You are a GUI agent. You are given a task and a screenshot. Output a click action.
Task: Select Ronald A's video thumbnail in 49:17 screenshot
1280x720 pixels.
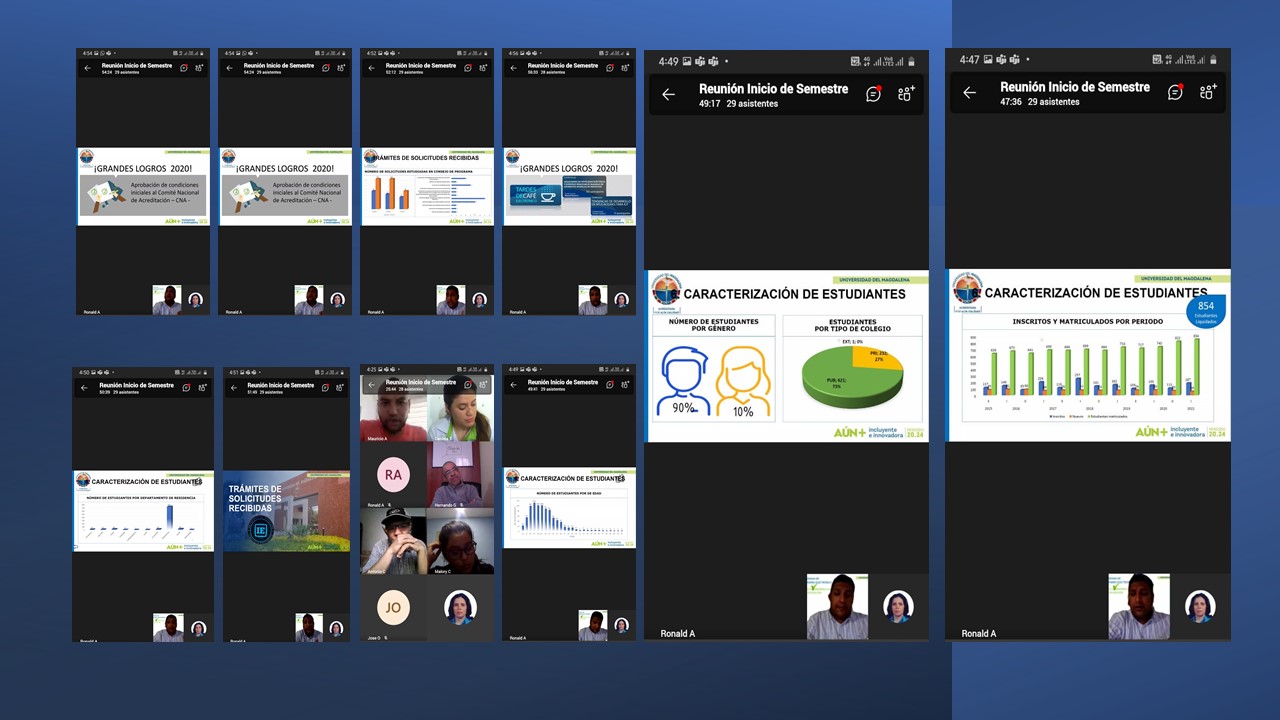pos(837,606)
